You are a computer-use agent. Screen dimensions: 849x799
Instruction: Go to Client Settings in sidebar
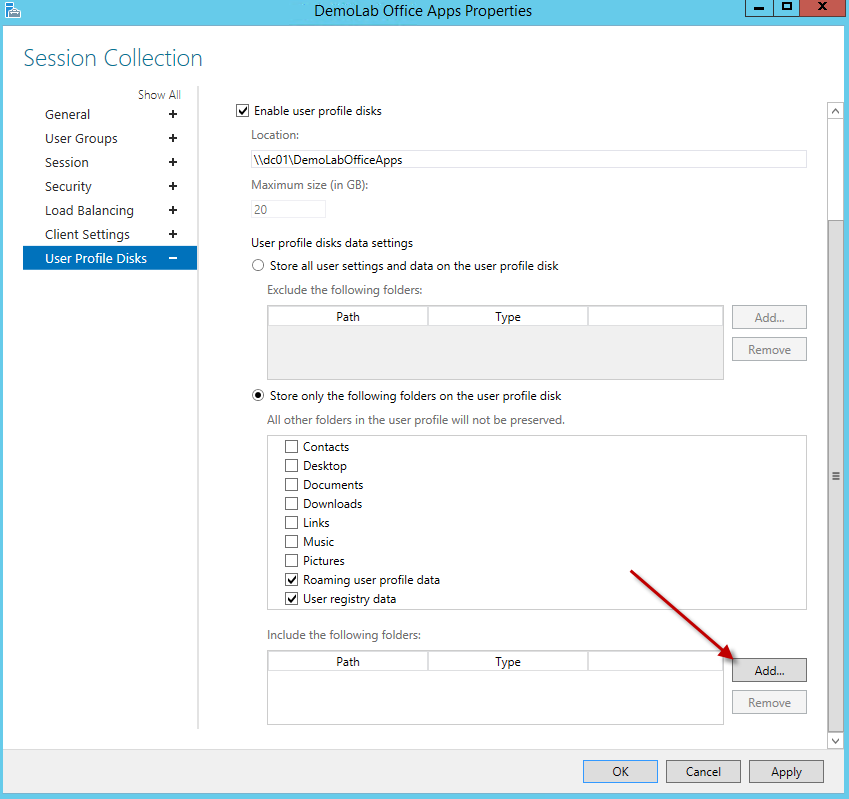[x=87, y=235]
